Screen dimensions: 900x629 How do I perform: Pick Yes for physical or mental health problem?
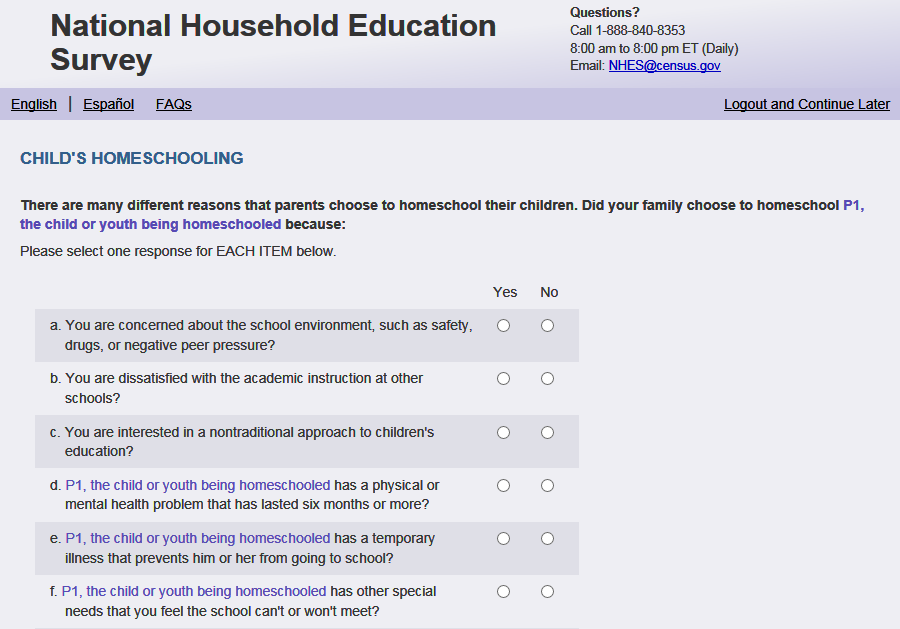tap(503, 485)
